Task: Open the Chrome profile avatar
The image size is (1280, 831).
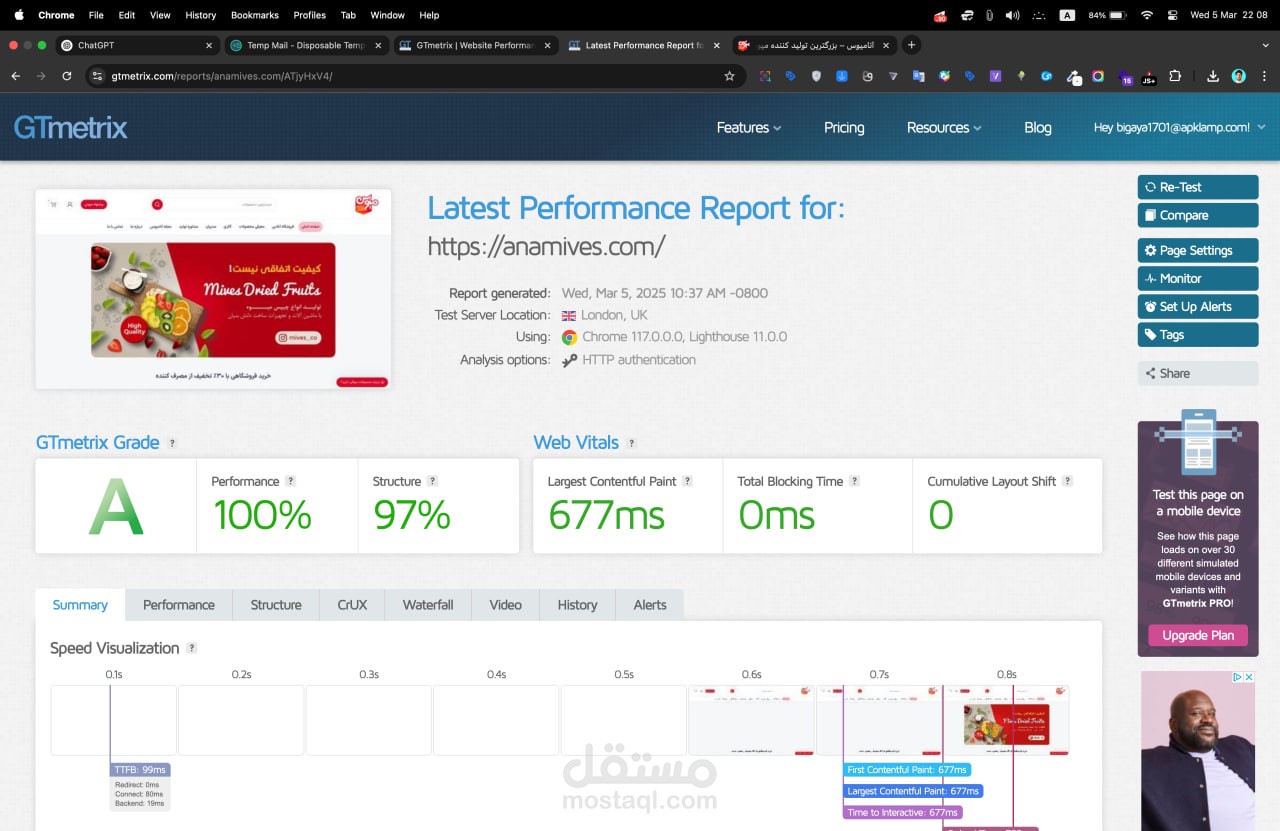Action: [1239, 76]
